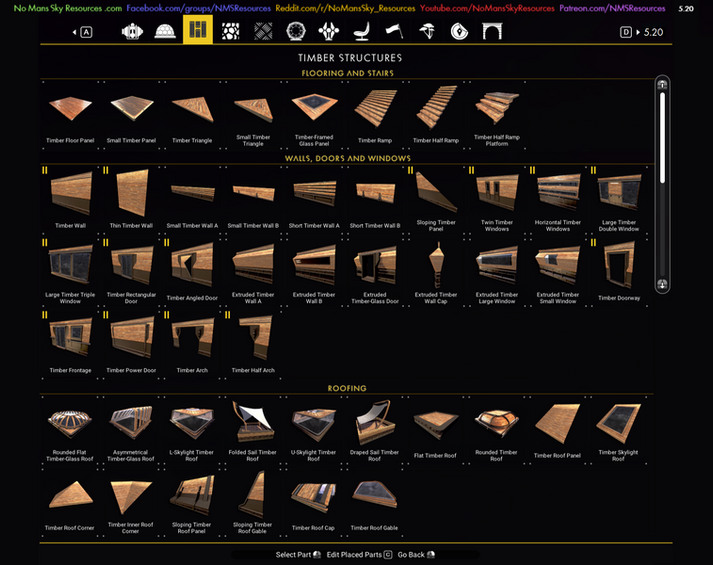The width and height of the screenshot is (713, 565).
Task: Open the archway category tab
Action: [492, 31]
